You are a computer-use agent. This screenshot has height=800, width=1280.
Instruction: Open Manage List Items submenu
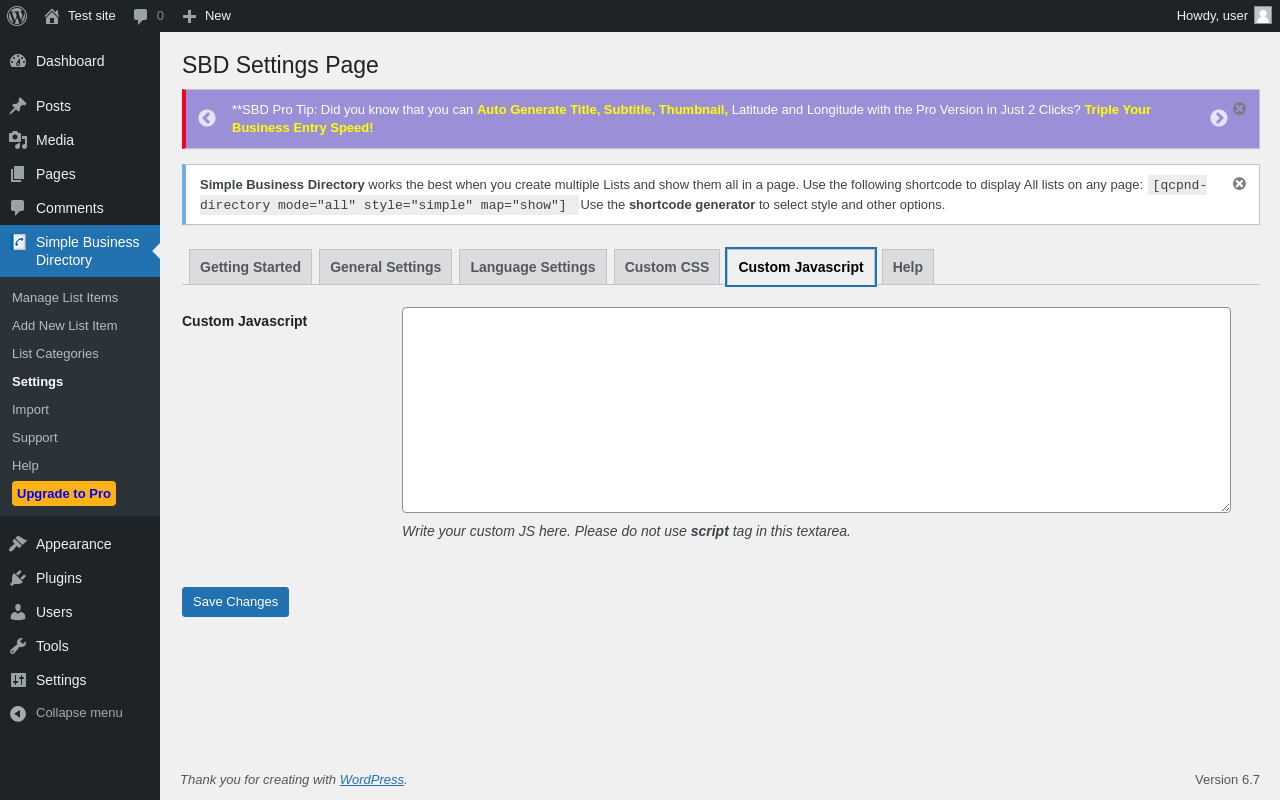pos(65,298)
